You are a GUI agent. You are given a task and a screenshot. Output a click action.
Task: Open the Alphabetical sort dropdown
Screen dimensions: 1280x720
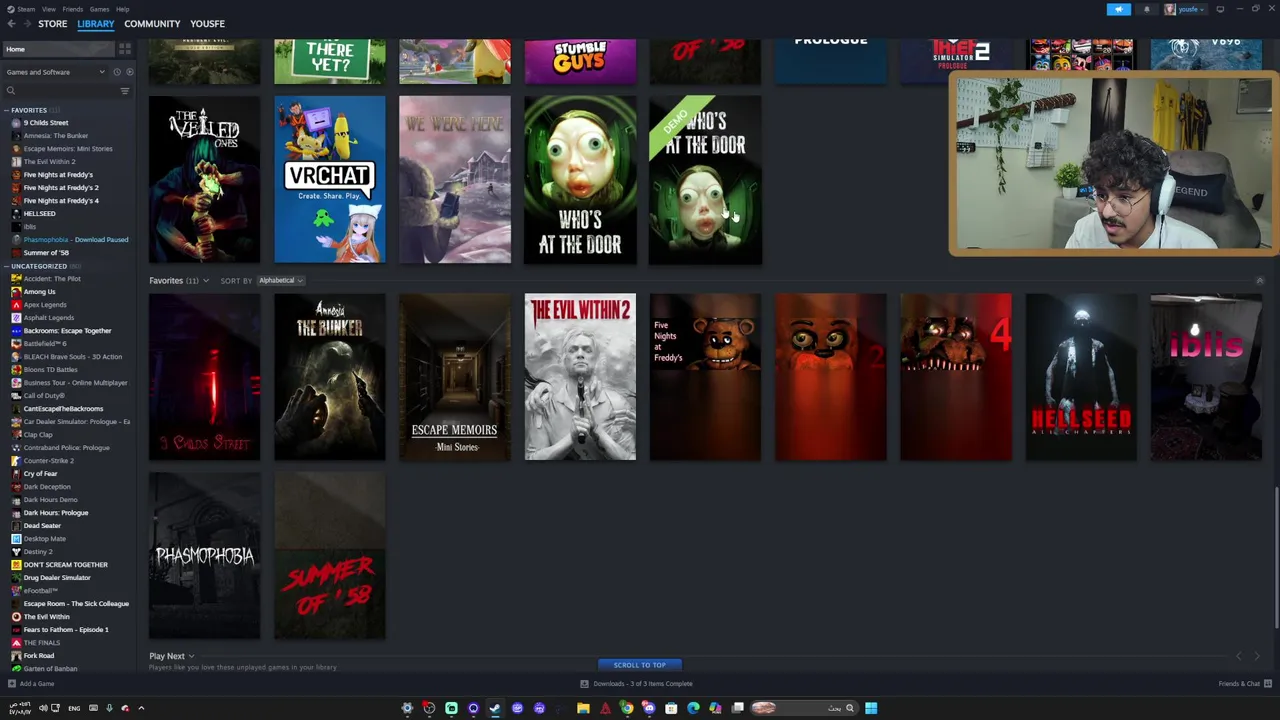coord(280,281)
